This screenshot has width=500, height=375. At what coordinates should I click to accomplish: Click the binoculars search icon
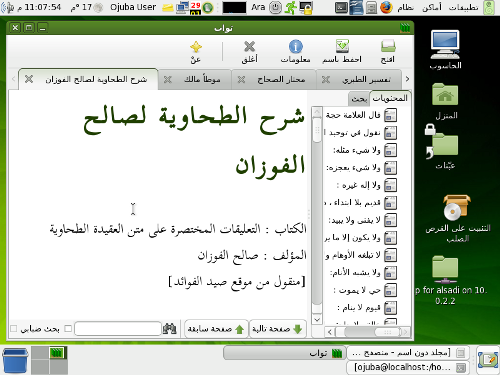tap(169, 329)
